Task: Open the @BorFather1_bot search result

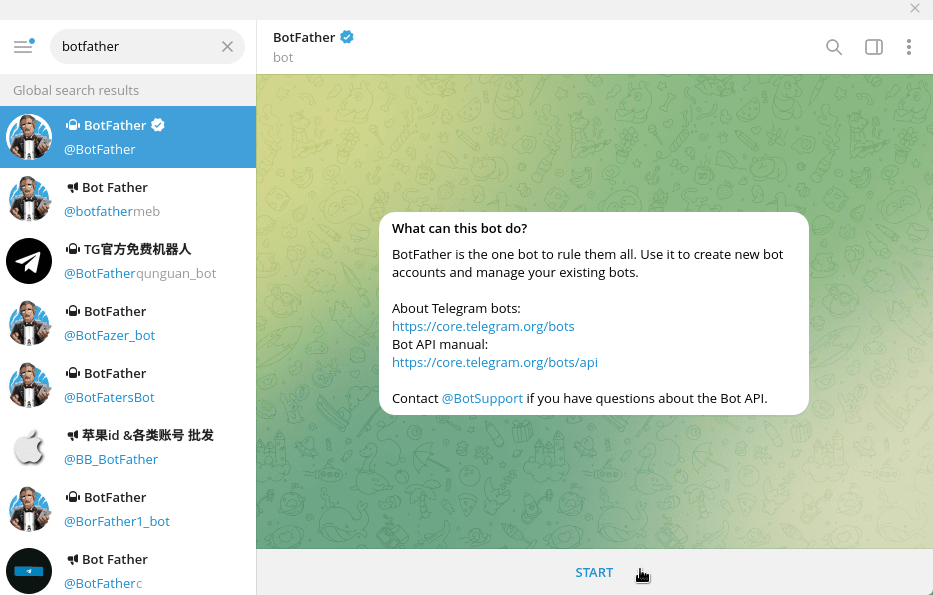Action: coord(128,508)
